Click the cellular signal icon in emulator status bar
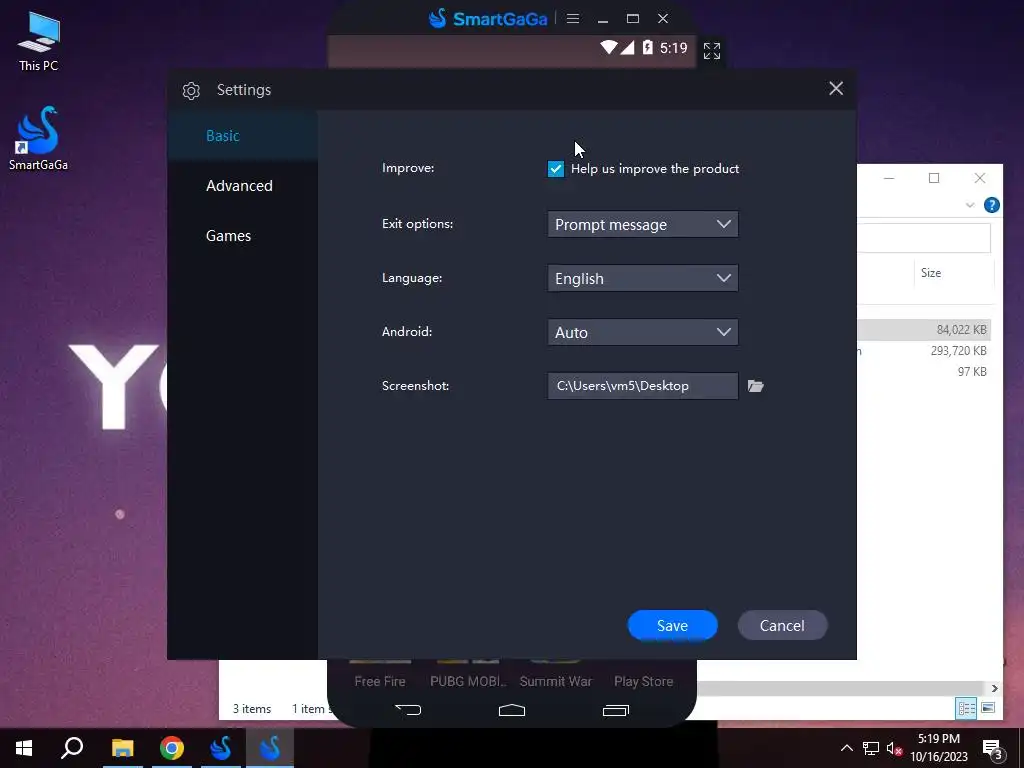The image size is (1024, 768). [628, 47]
